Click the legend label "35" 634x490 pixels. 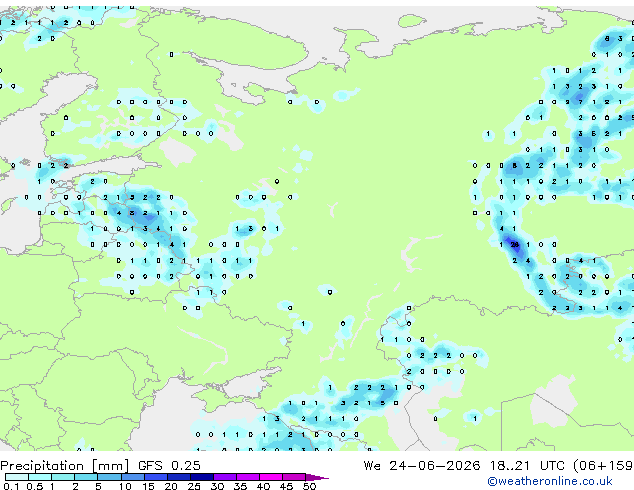[240, 486]
